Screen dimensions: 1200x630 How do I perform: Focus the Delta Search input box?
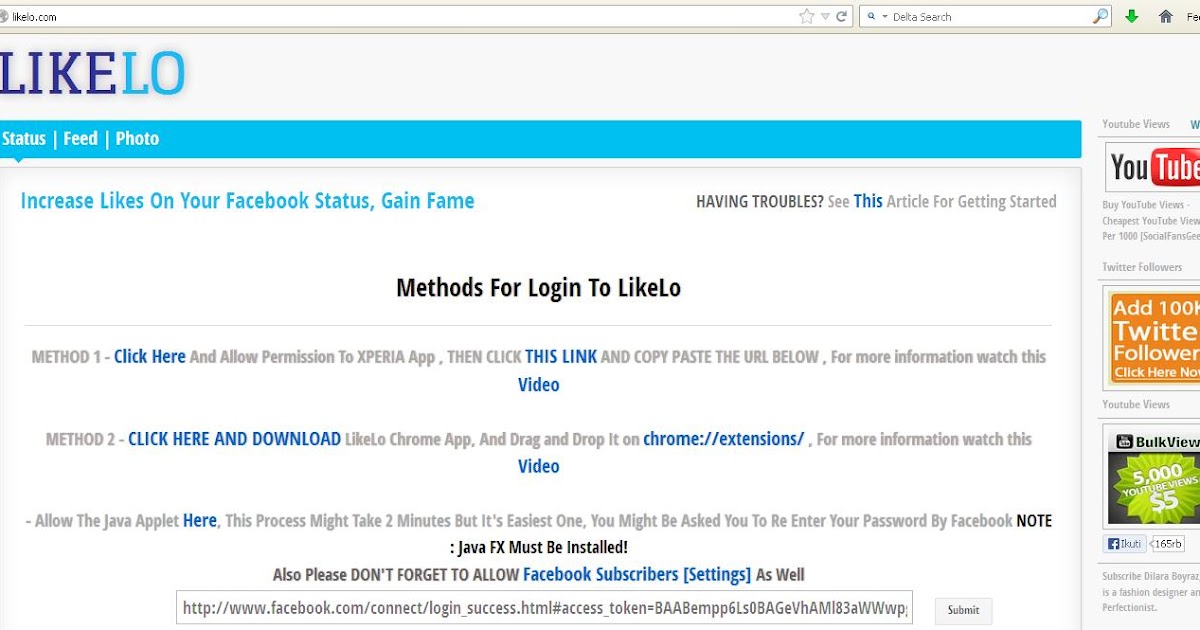[x=990, y=17]
